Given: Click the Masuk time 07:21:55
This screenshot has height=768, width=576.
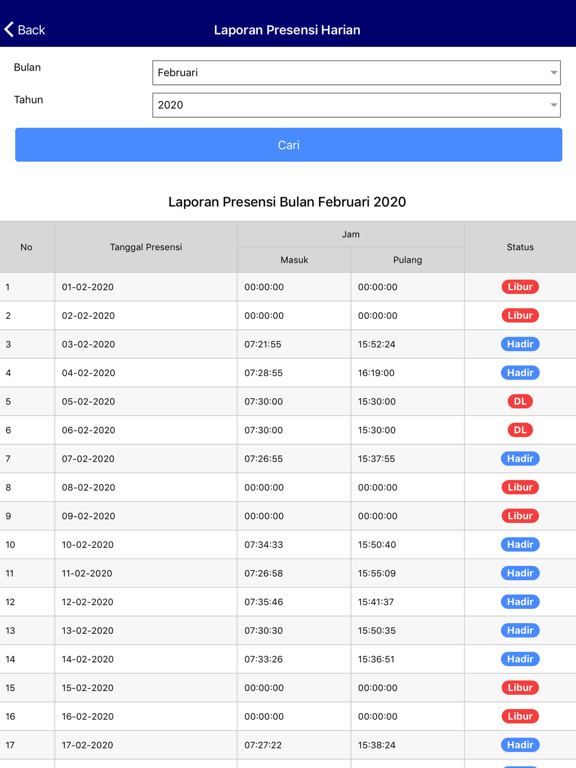Looking at the screenshot, I should [x=263, y=344].
